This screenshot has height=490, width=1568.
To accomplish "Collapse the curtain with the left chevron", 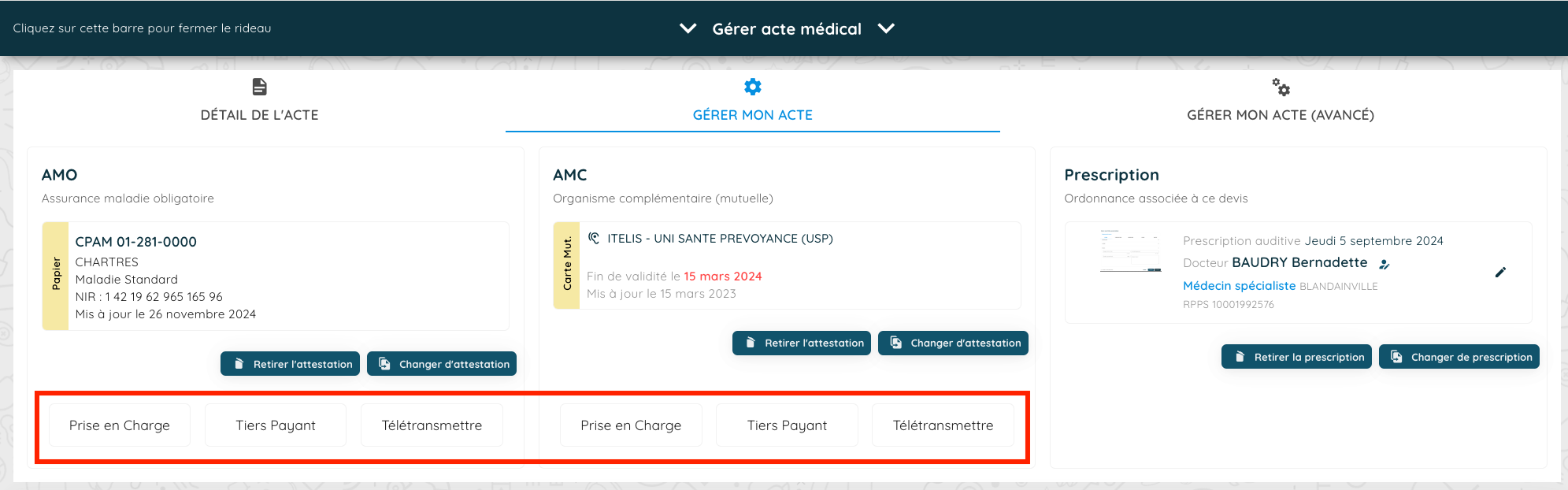I will click(688, 28).
